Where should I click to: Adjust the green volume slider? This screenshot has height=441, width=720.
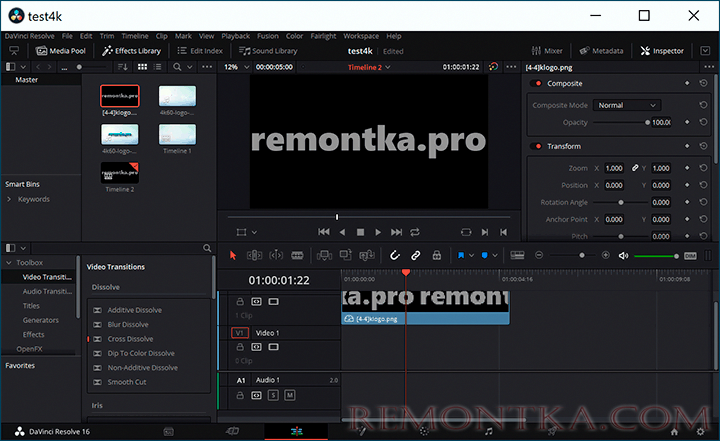(656, 256)
